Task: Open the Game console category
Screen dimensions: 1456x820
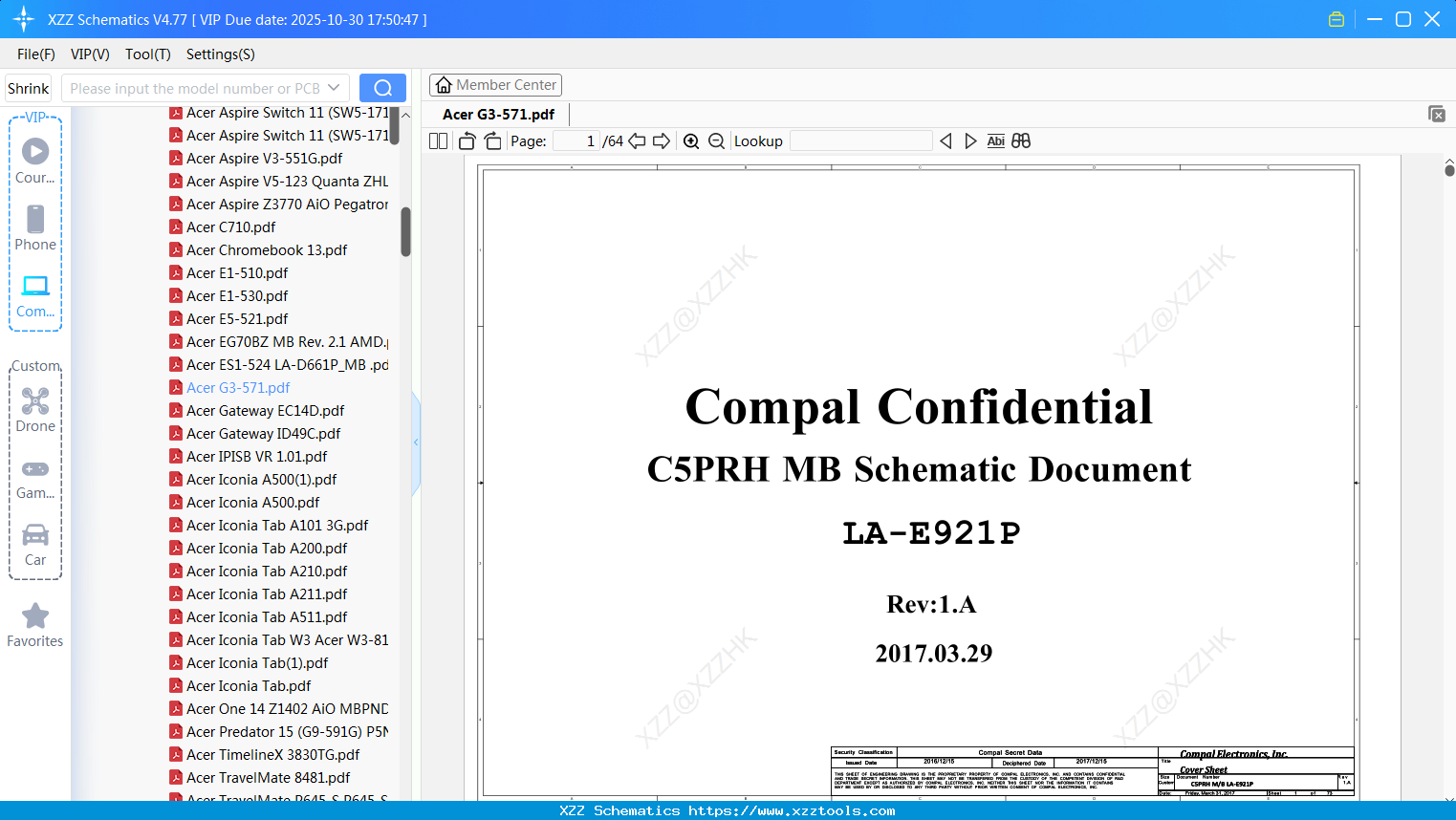Action: (35, 478)
